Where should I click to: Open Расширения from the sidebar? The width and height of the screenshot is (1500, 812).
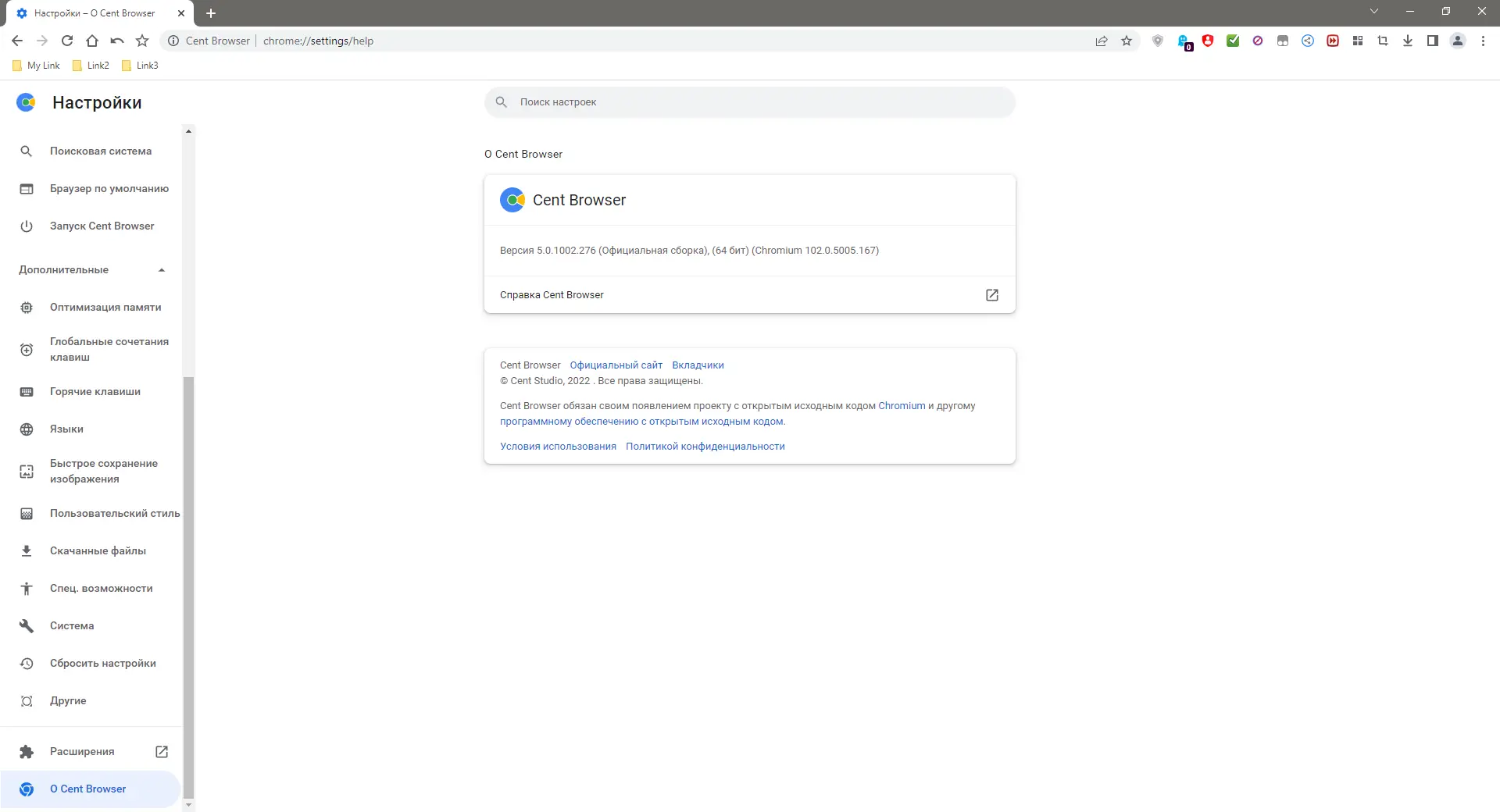tap(91, 752)
